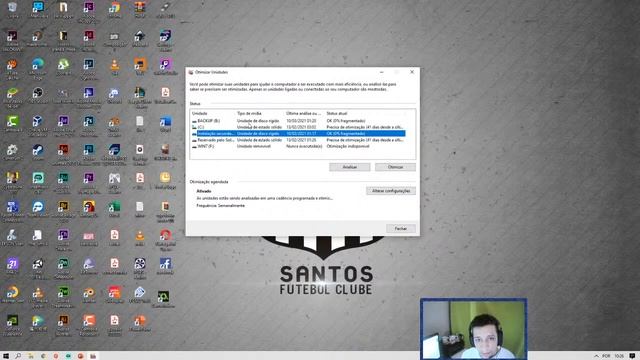Open the Excel desktop shortcut
Image resolution: width=640 pixels, height=360 pixels.
pyautogui.click(x=115, y=209)
